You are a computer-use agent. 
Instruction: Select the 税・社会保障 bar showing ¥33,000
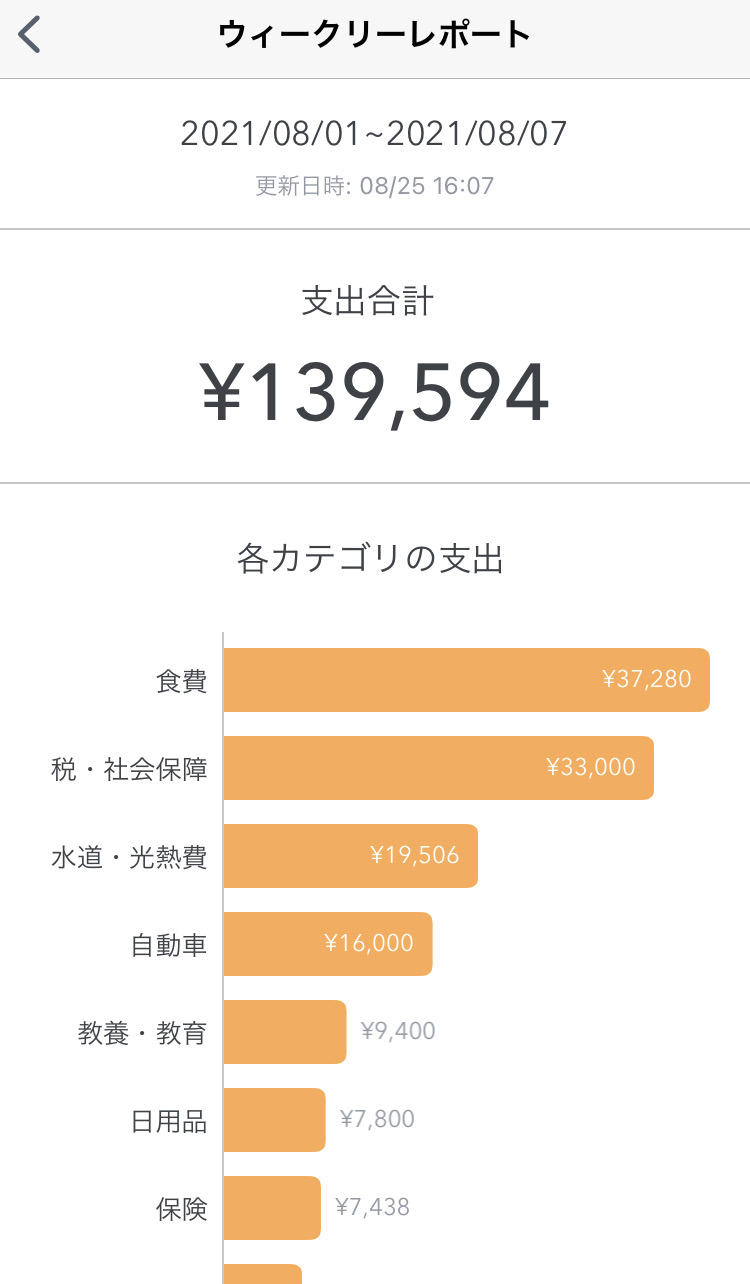click(x=438, y=768)
